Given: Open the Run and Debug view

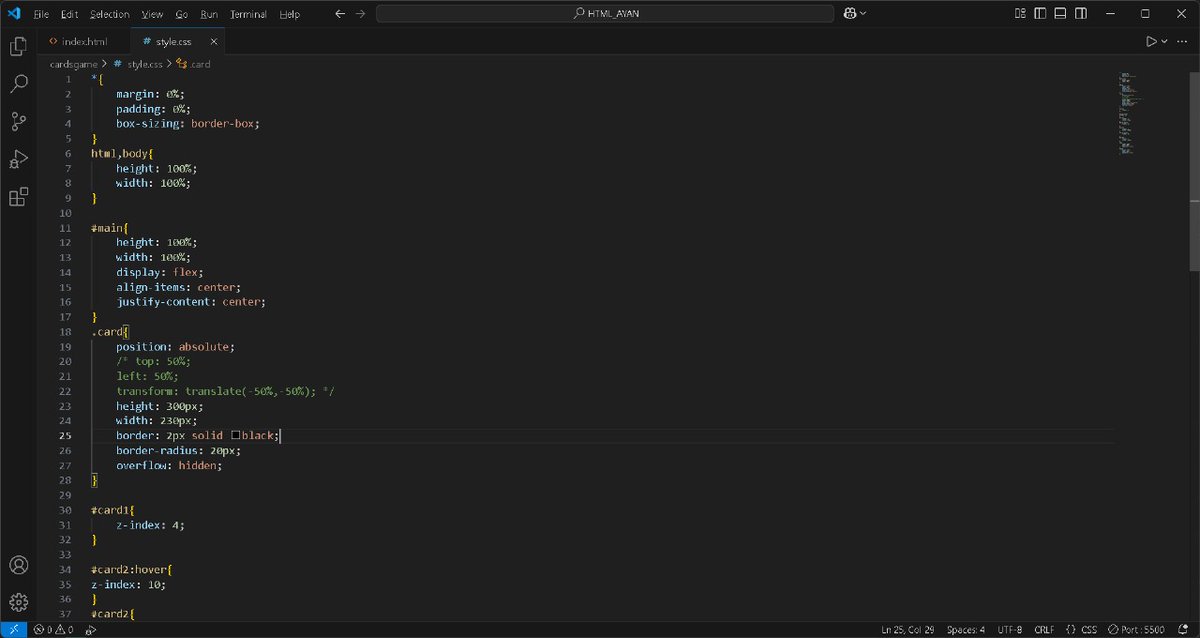Looking at the screenshot, I should pos(18,160).
